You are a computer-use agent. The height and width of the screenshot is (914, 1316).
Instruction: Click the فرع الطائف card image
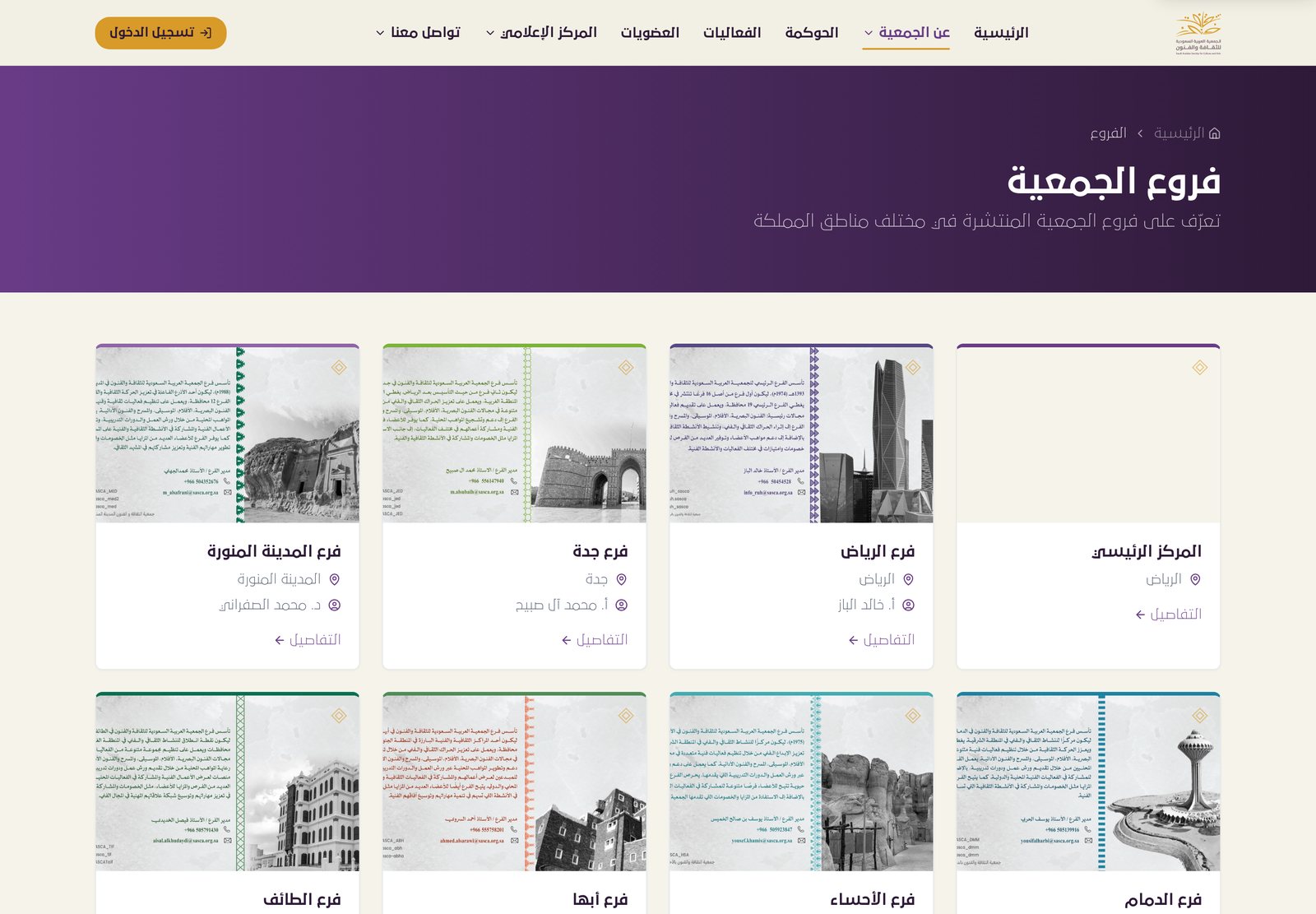[x=227, y=782]
